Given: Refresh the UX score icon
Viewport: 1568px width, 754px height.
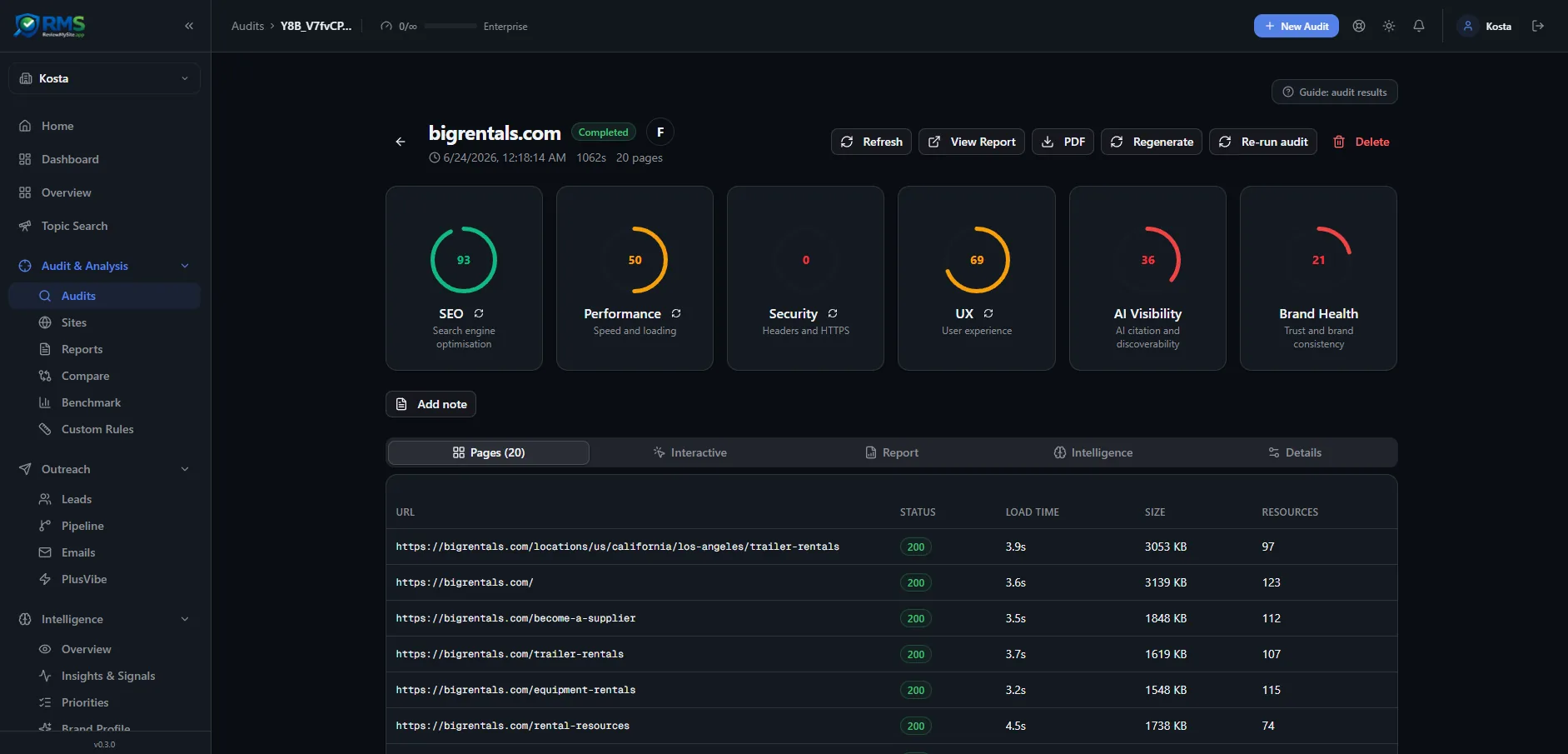Looking at the screenshot, I should (988, 313).
